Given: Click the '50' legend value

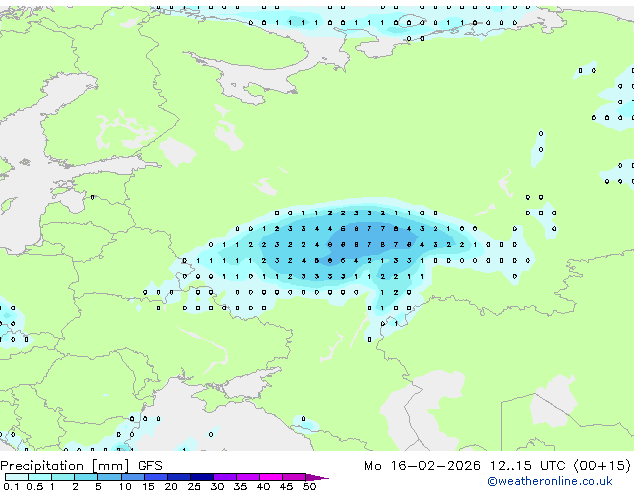Looking at the screenshot, I should coord(309,486).
